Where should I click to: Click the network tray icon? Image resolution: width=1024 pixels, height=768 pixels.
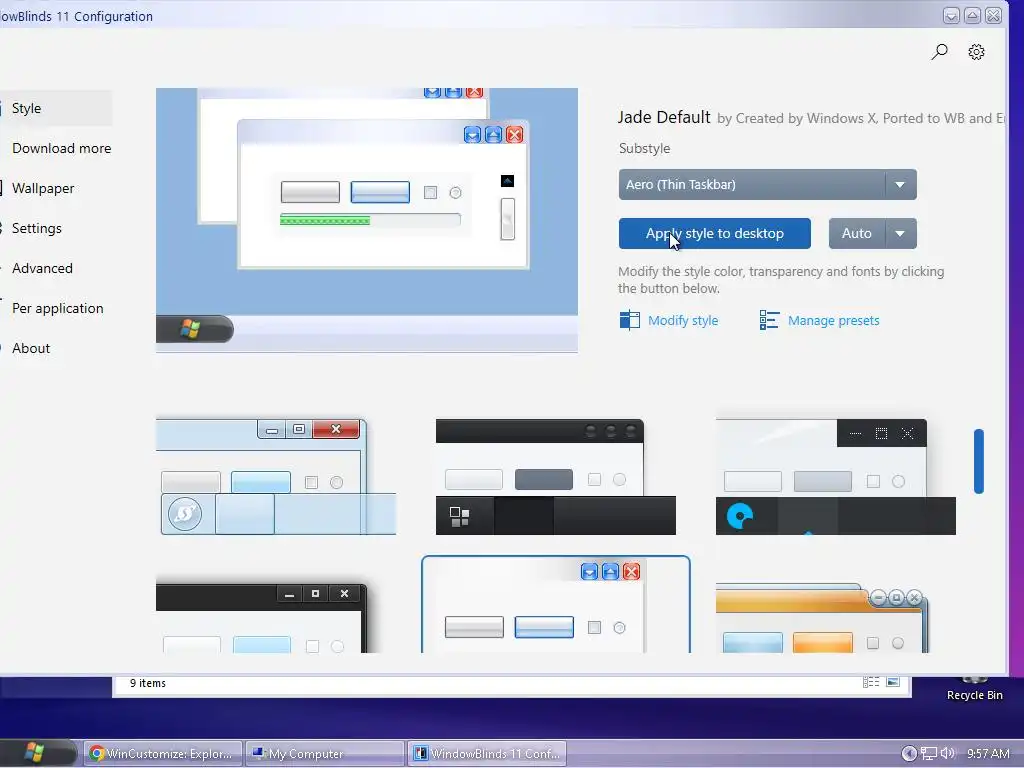pos(928,754)
